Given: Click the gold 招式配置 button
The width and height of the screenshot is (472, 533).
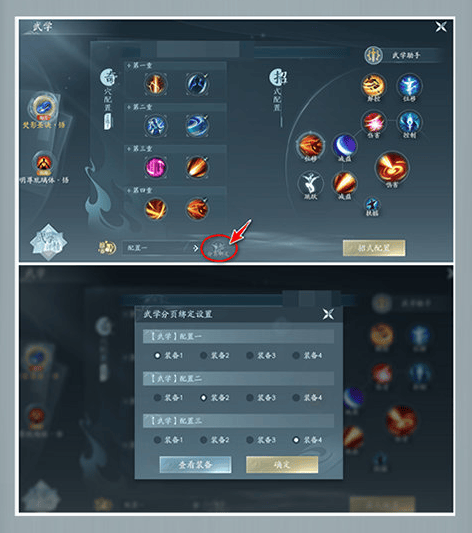Looking at the screenshot, I should tap(374, 248).
